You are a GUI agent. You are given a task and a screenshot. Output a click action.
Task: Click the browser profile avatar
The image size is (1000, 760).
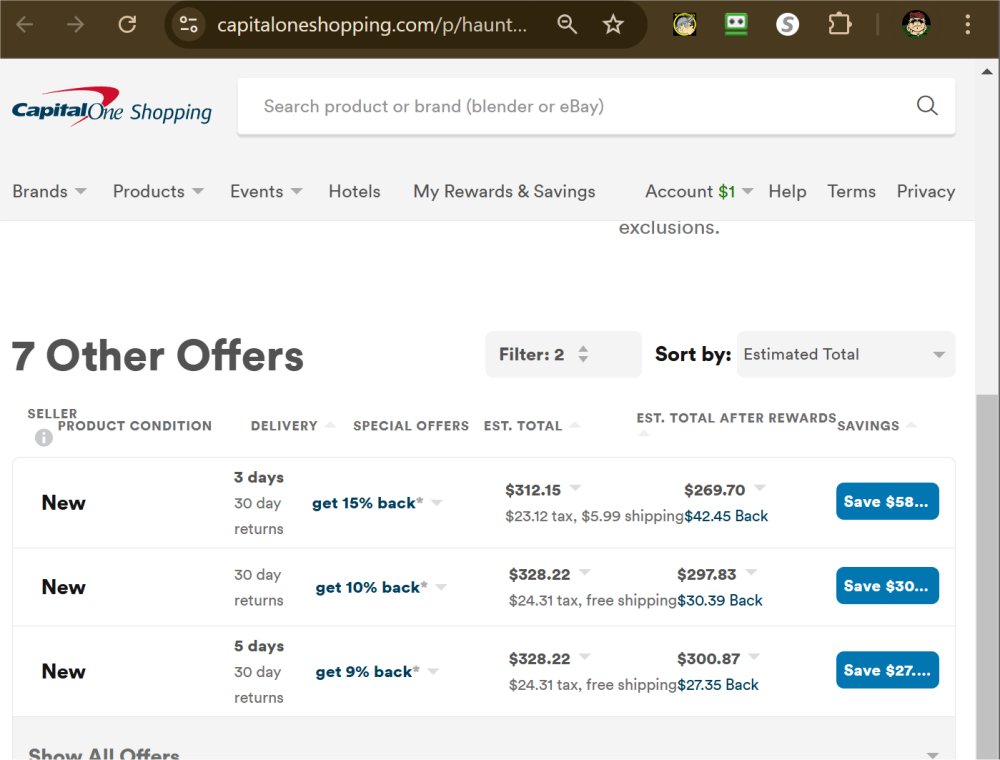(x=917, y=24)
